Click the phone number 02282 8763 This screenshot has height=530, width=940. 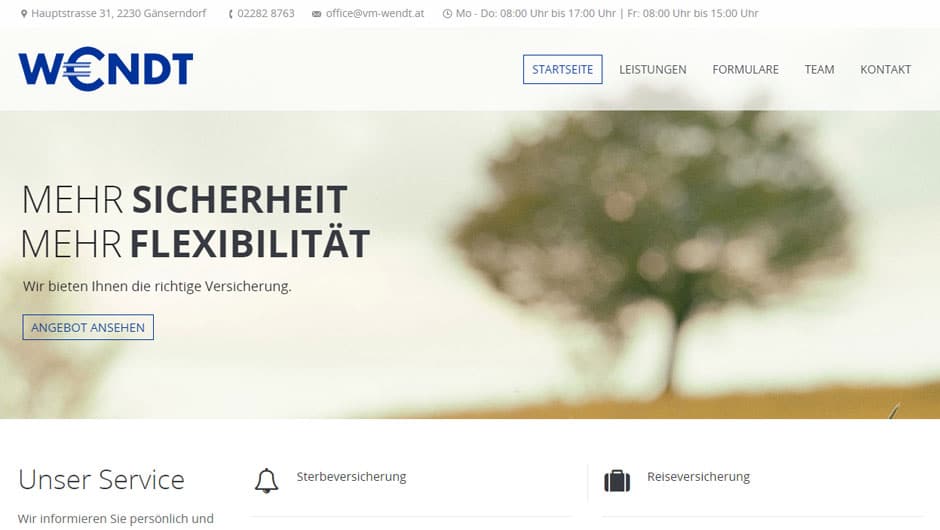(266, 13)
